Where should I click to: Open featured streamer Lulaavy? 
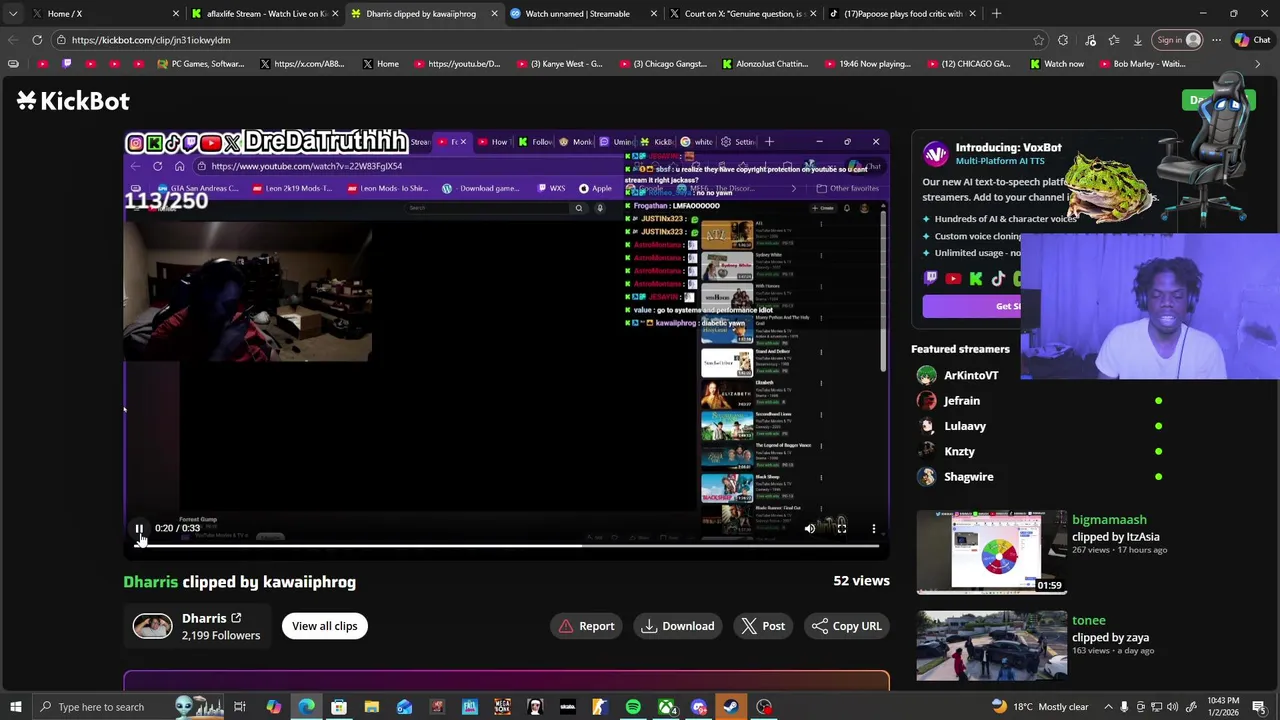click(965, 426)
